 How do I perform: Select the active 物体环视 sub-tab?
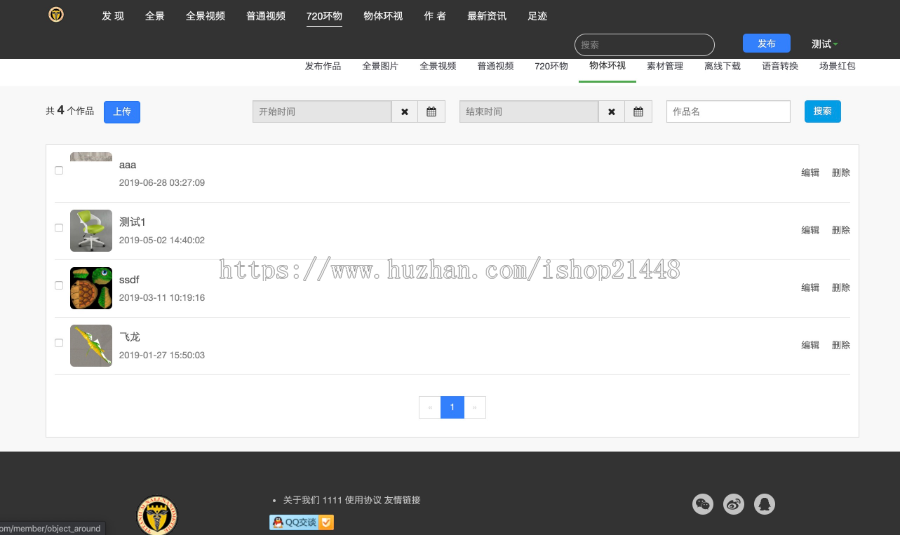click(x=607, y=66)
